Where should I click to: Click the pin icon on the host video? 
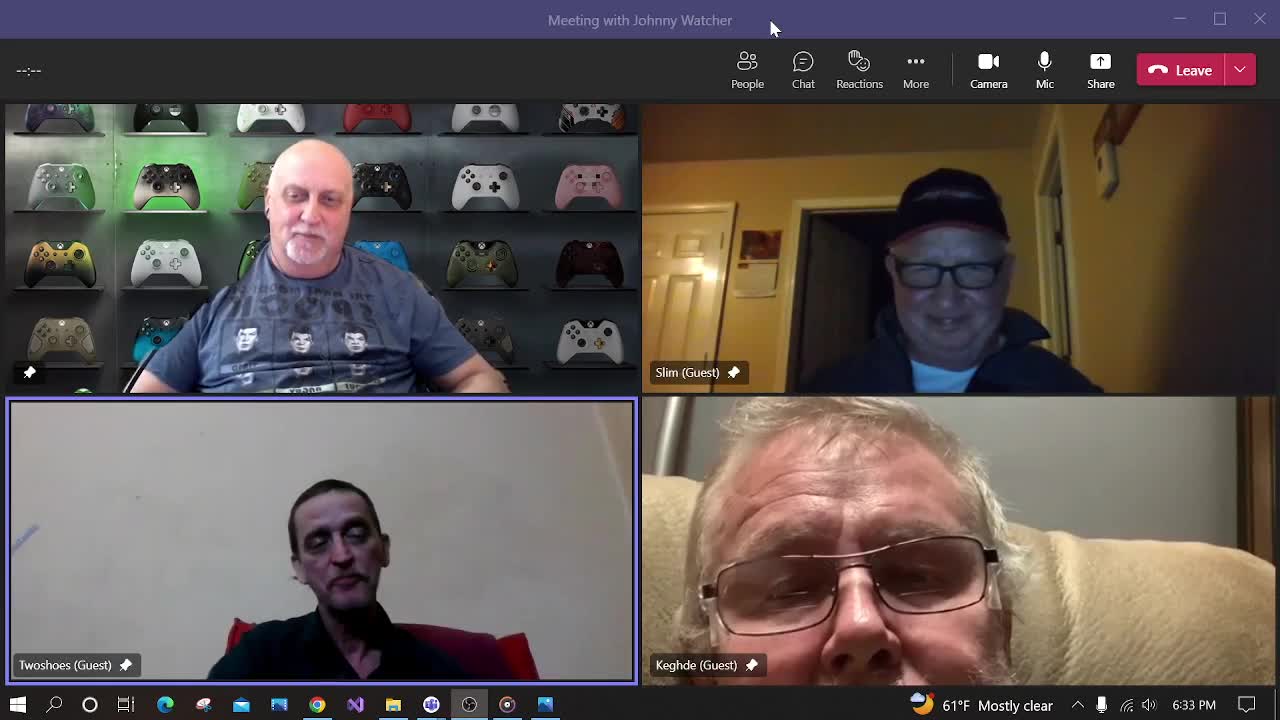[x=29, y=373]
